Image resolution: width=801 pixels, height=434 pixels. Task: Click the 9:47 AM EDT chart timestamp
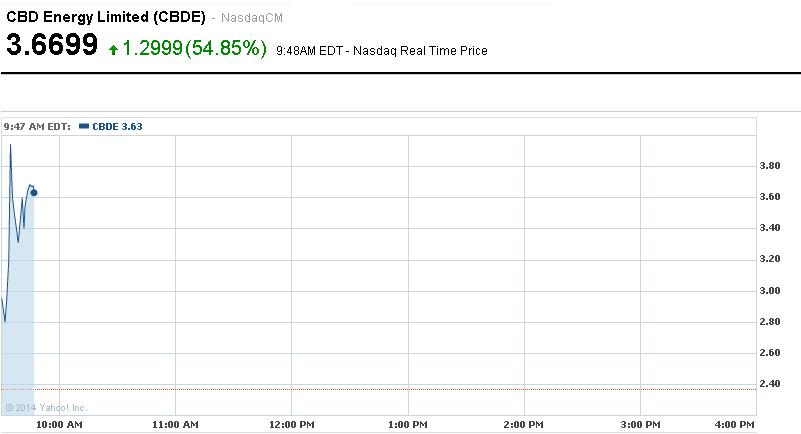(37, 126)
